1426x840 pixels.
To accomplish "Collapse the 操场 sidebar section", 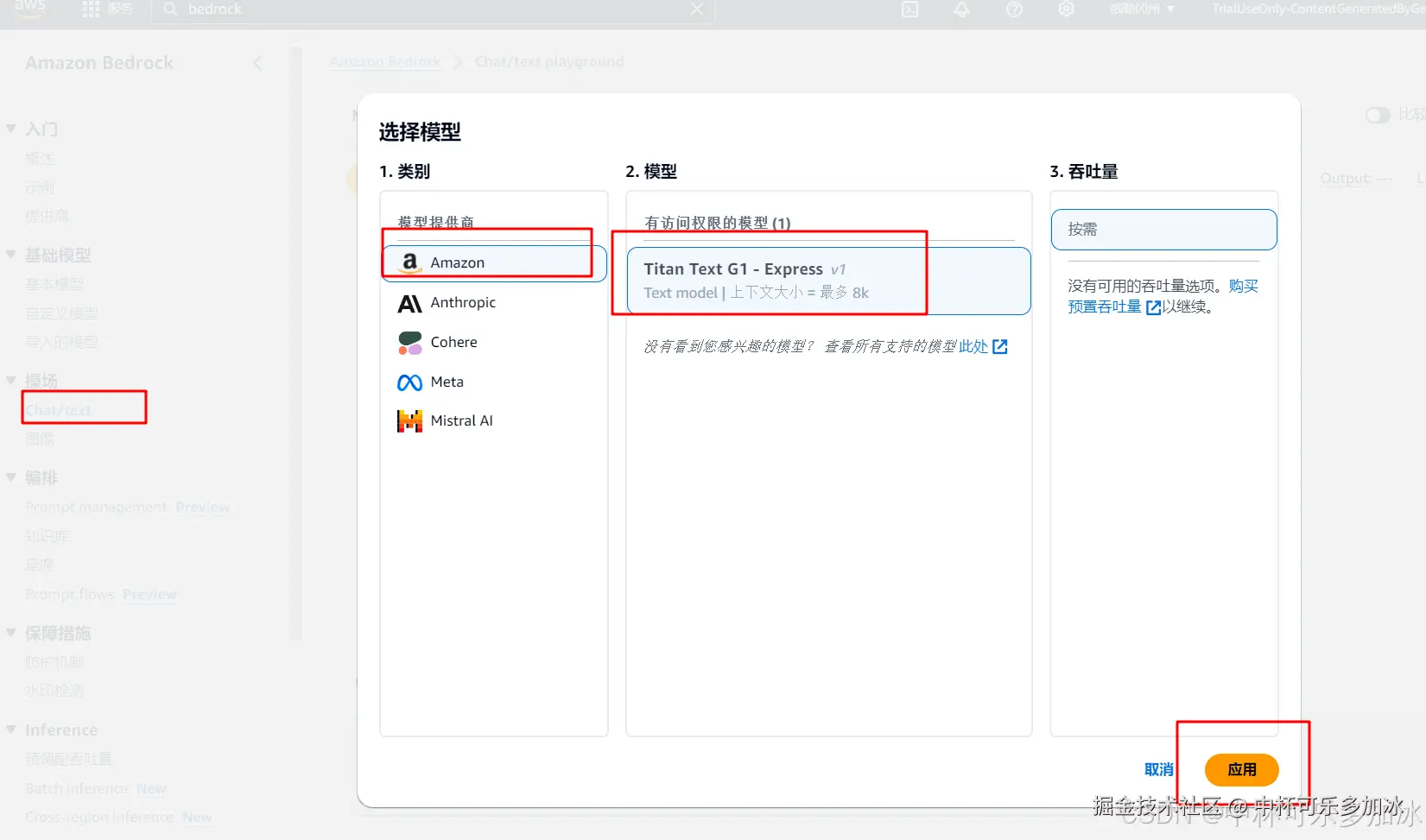I will [11, 381].
